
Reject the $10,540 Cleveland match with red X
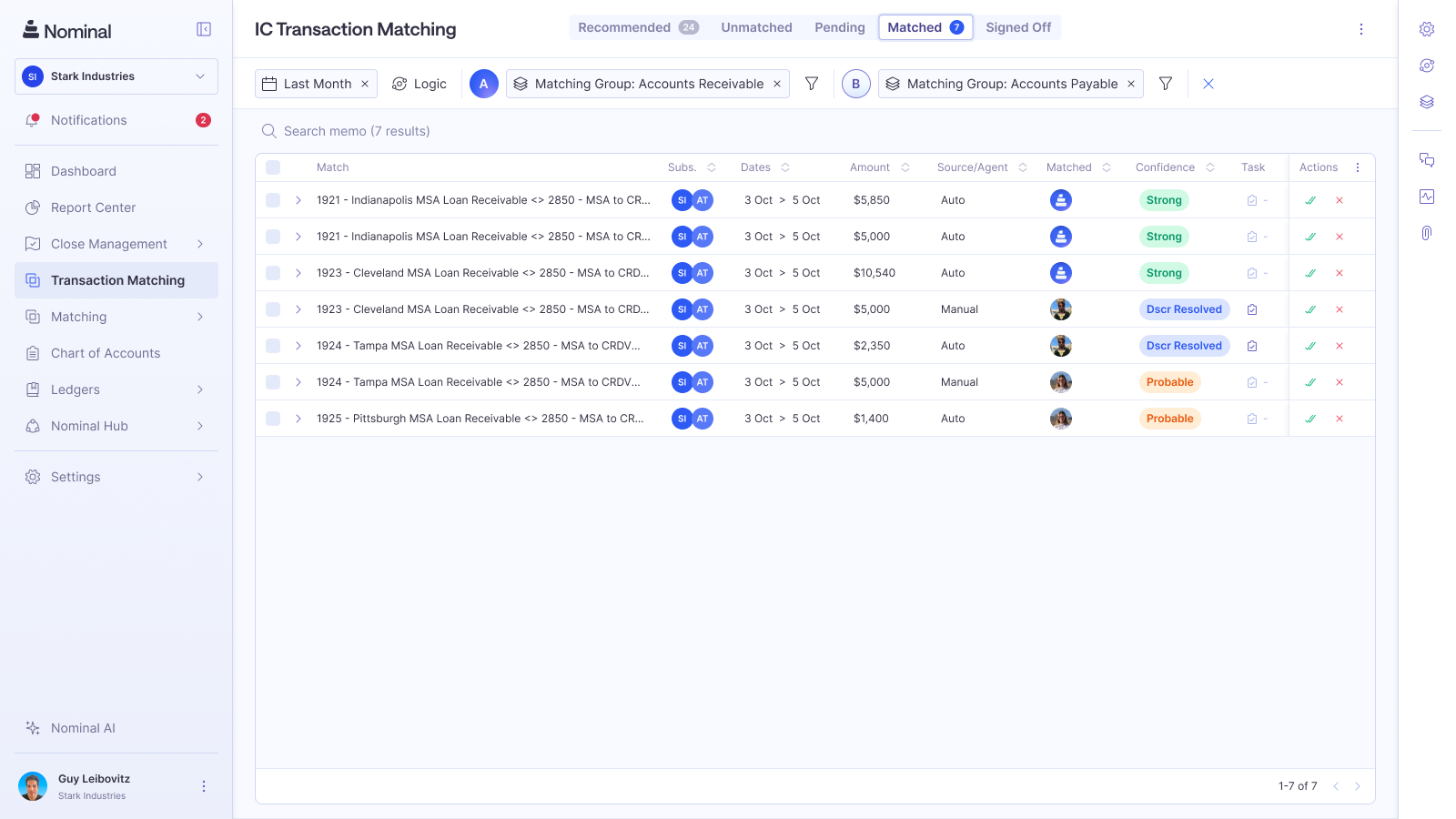coord(1340,272)
